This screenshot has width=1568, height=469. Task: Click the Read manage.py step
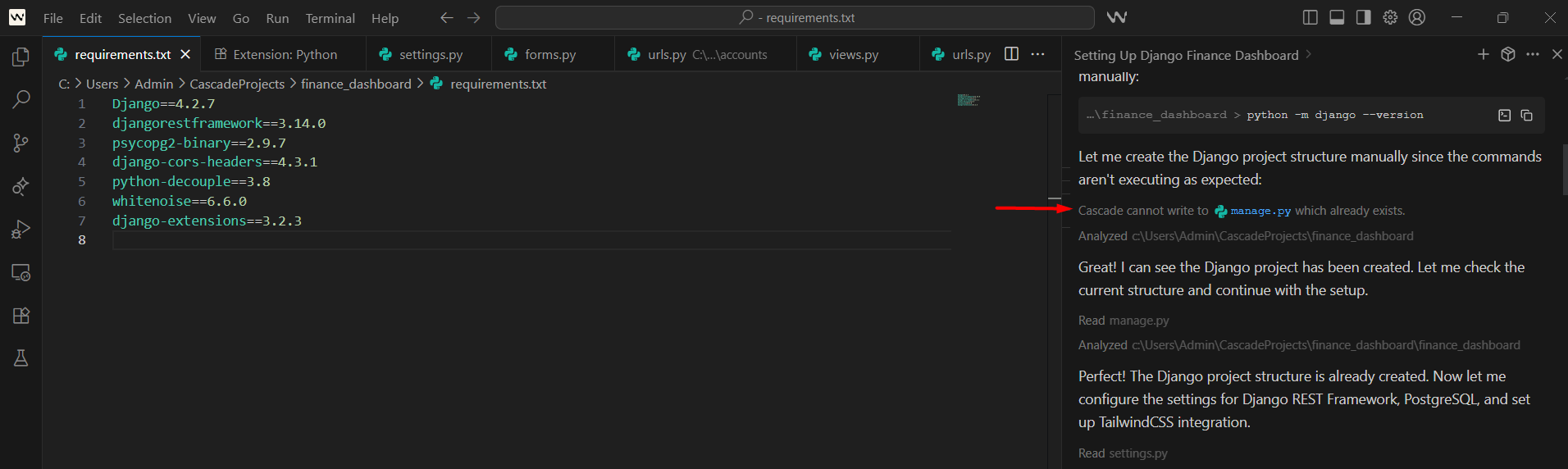click(x=1124, y=321)
